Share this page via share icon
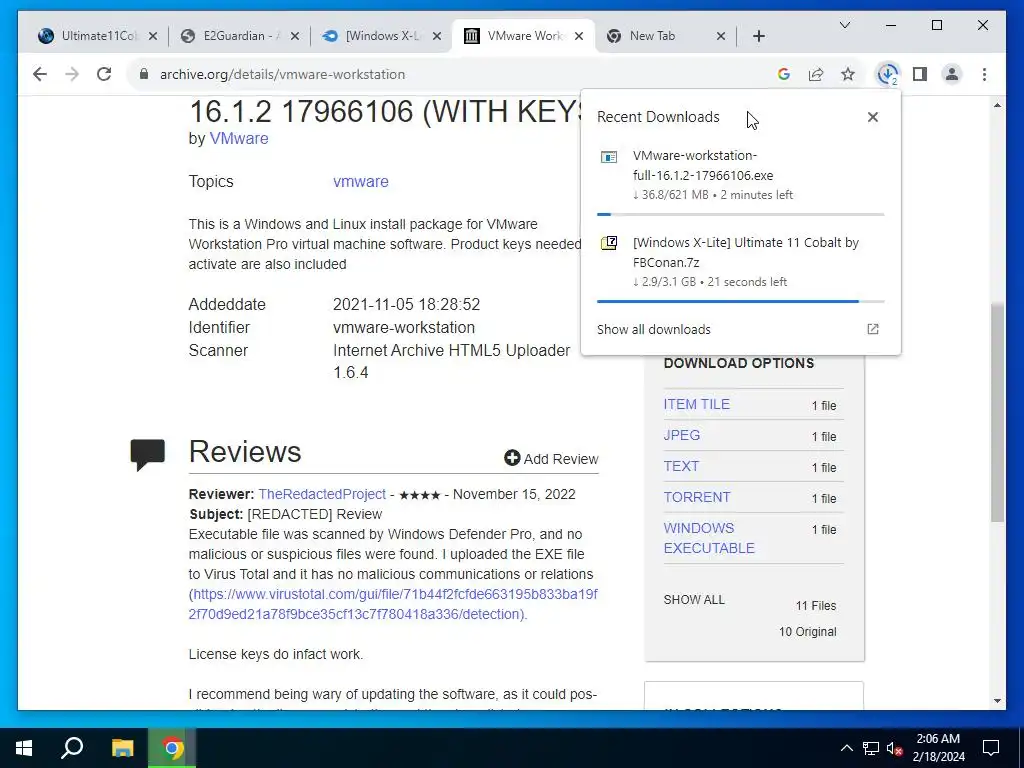This screenshot has width=1024, height=768. coord(816,74)
